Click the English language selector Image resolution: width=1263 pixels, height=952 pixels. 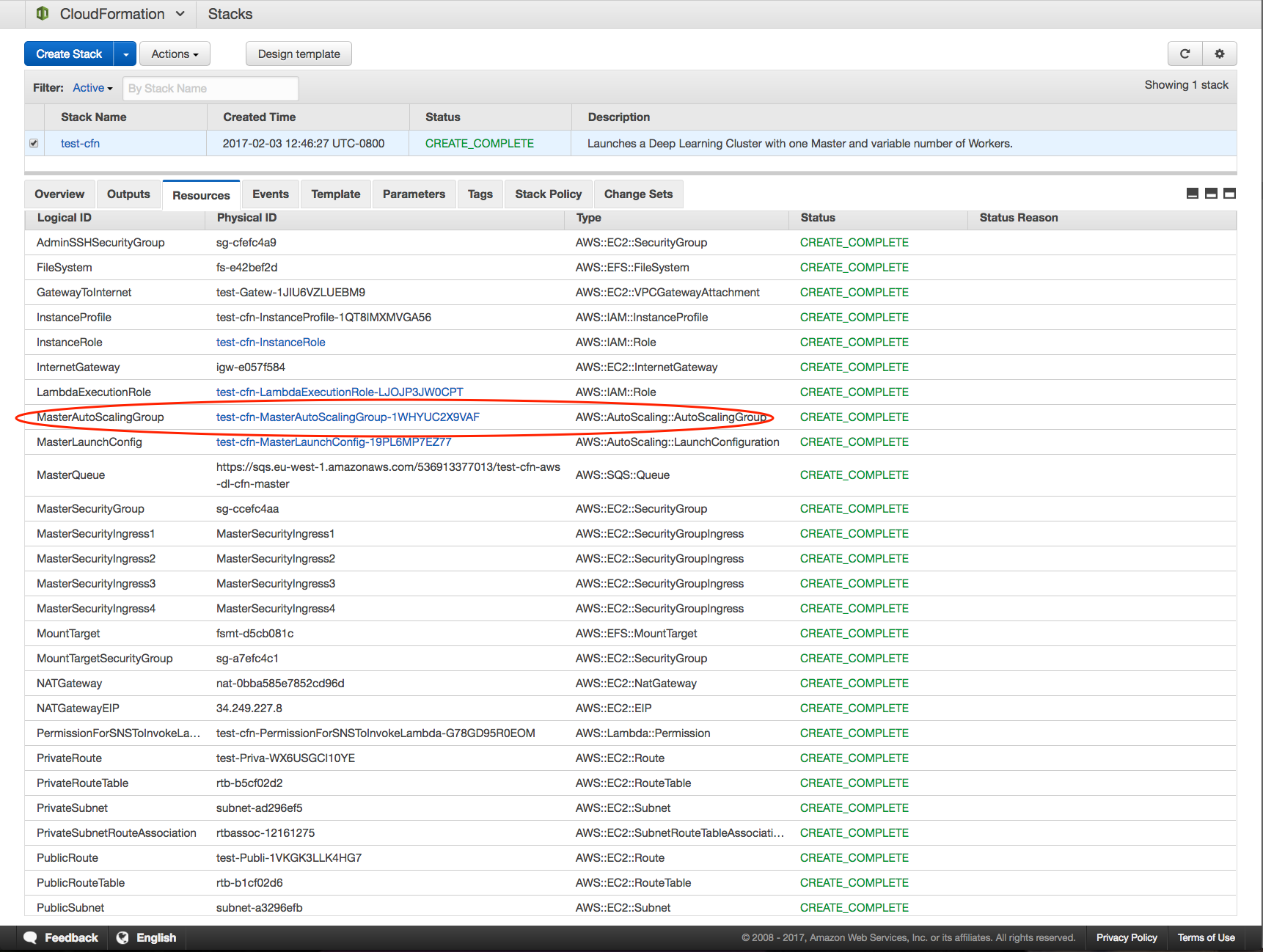pos(147,937)
